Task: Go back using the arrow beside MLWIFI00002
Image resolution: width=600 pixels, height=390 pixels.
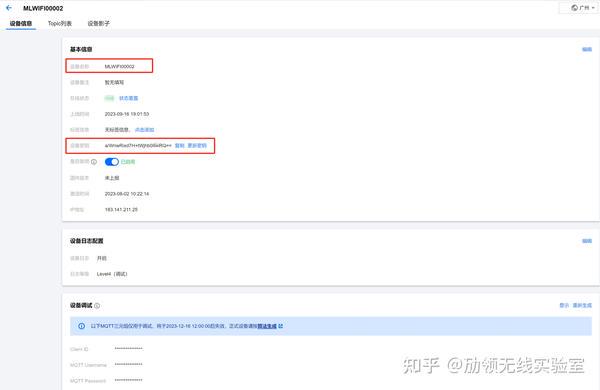Action: 9,8
